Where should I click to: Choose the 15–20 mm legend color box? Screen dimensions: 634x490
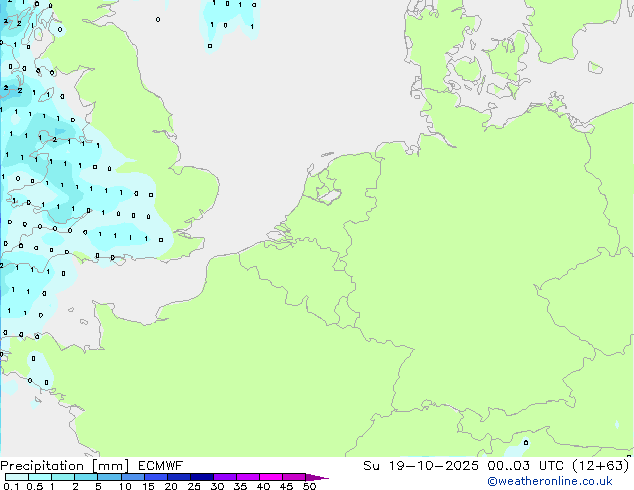click(x=155, y=477)
